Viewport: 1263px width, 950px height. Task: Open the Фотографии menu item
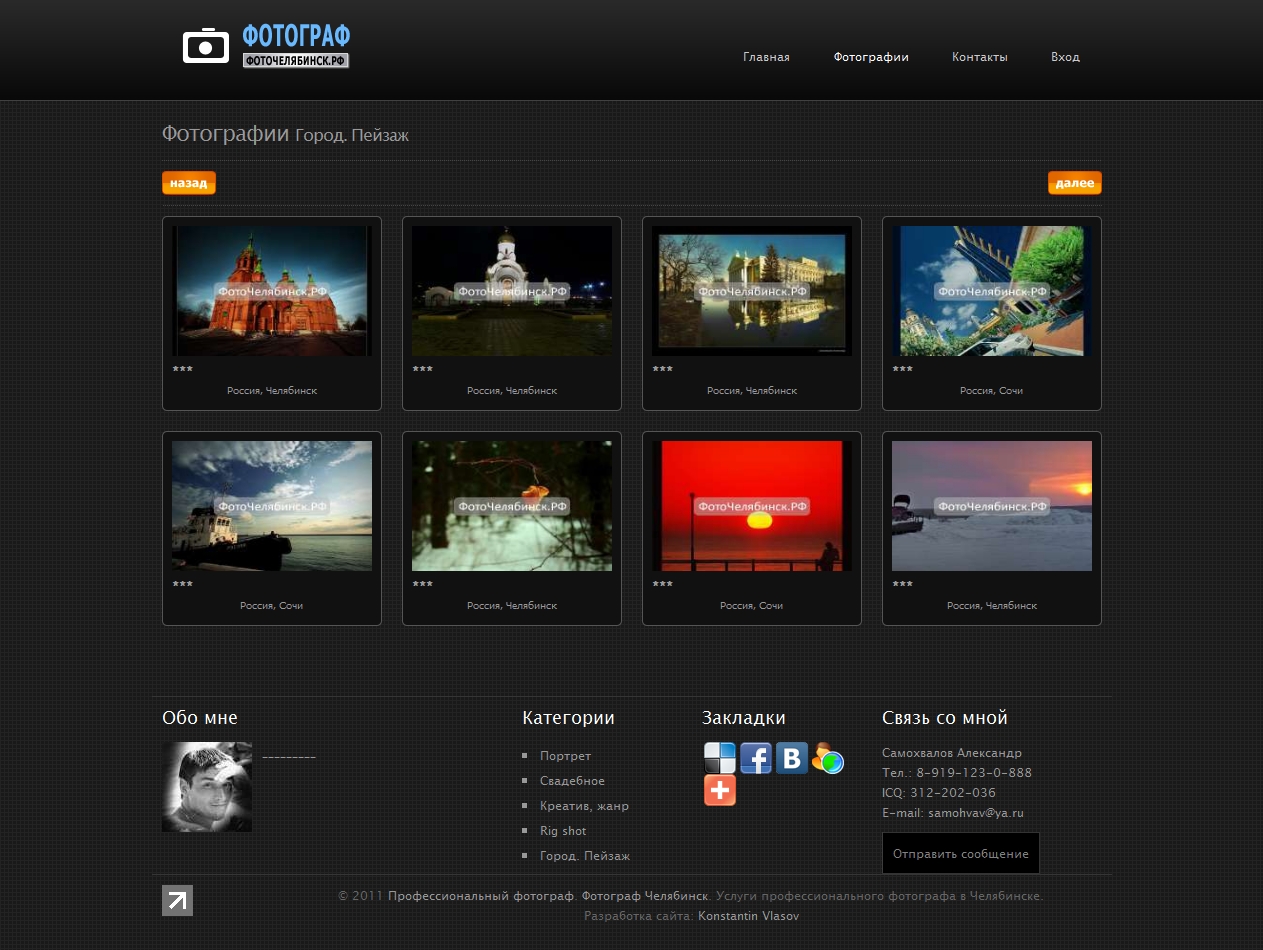(871, 57)
